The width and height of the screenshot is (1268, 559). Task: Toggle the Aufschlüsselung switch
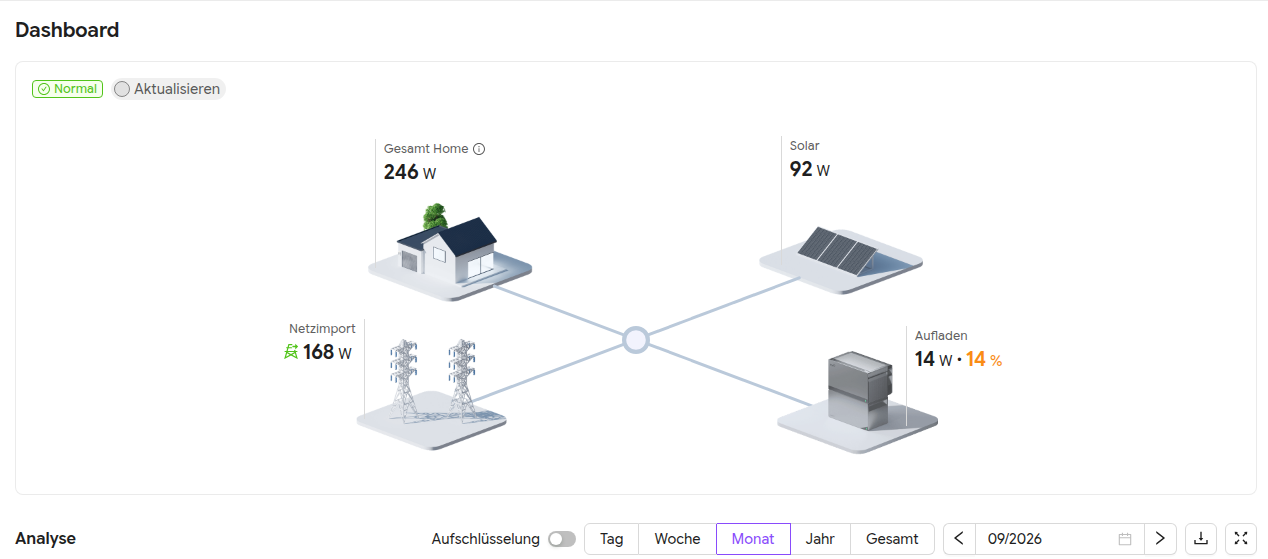click(x=562, y=539)
